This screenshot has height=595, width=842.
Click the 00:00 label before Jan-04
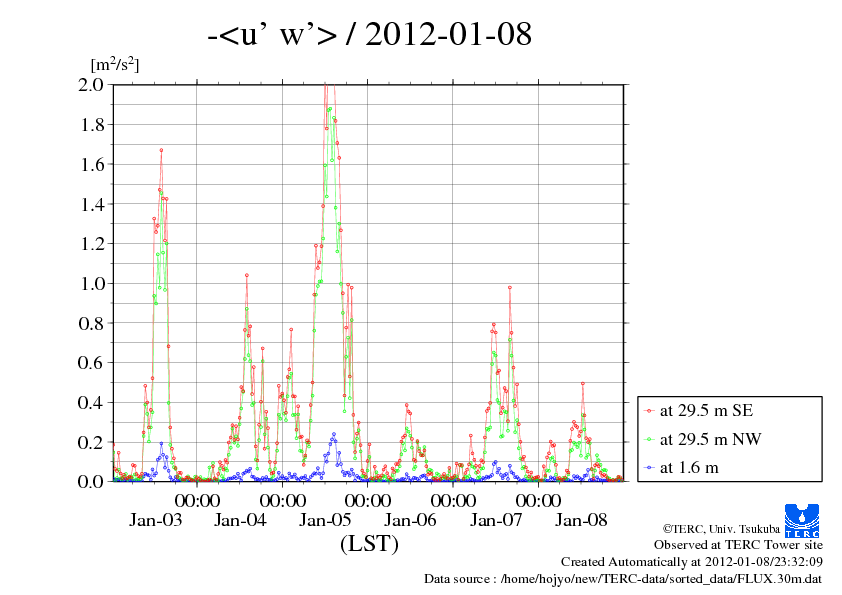[197, 501]
